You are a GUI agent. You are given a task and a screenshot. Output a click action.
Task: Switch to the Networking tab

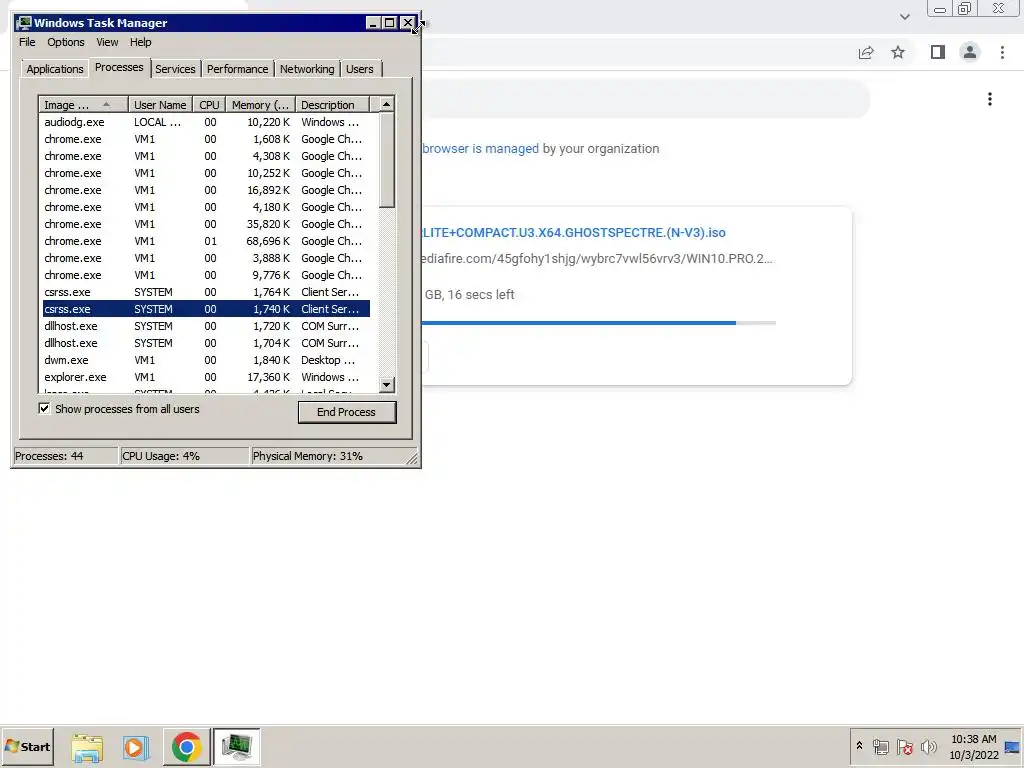click(x=307, y=69)
